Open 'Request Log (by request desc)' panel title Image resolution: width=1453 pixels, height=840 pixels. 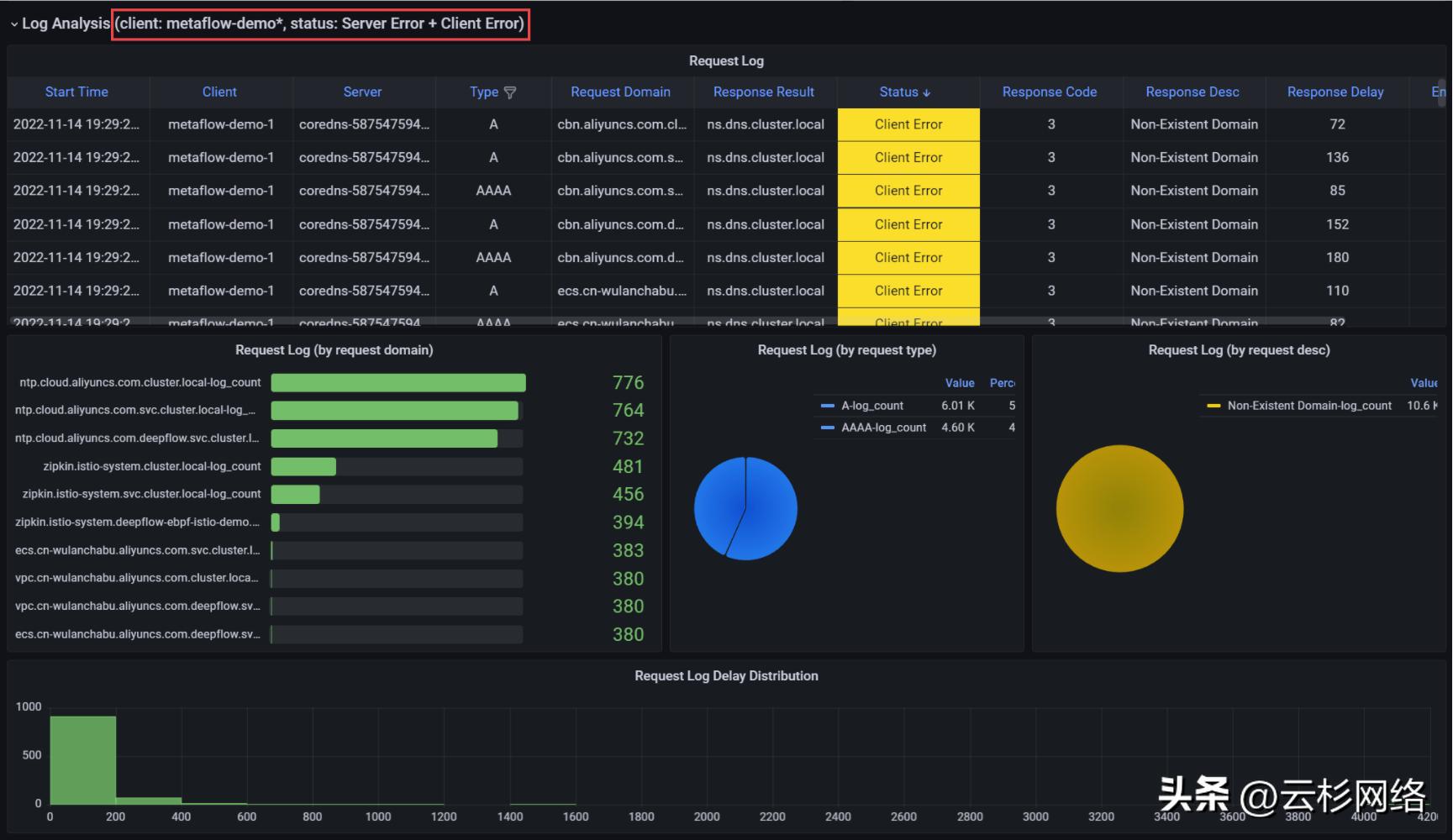[1240, 349]
